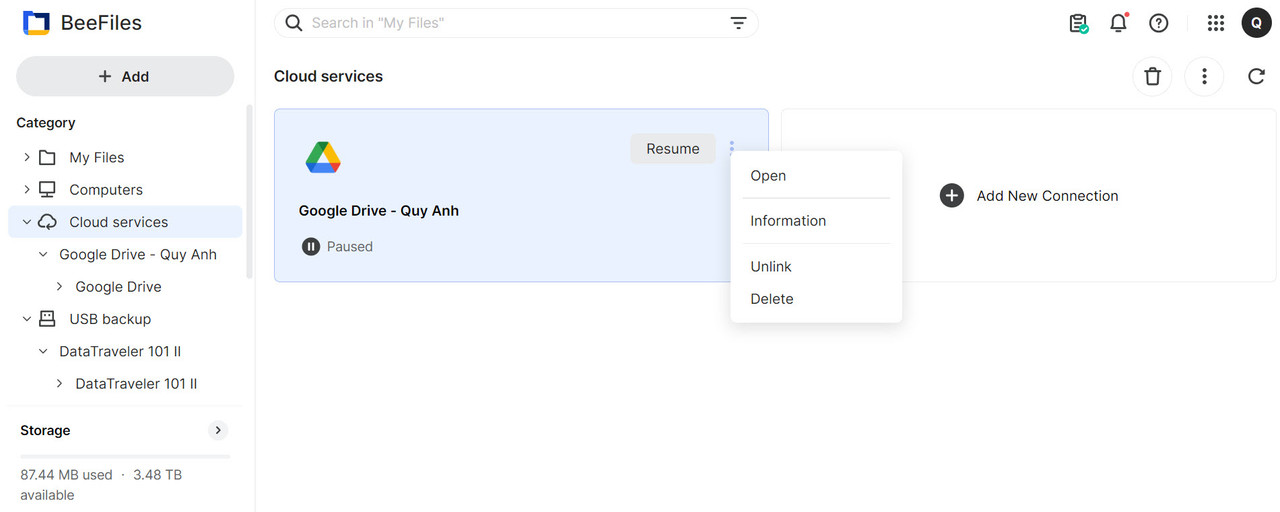This screenshot has height=512, width=1280.
Task: Open the help question mark icon
Action: point(1159,23)
